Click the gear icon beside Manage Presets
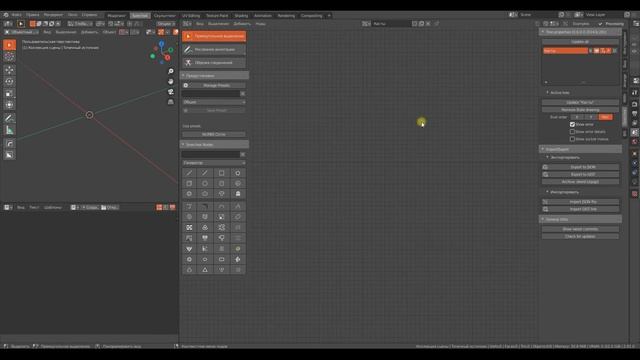Image resolution: width=640 pixels, height=360 pixels. pos(186,85)
